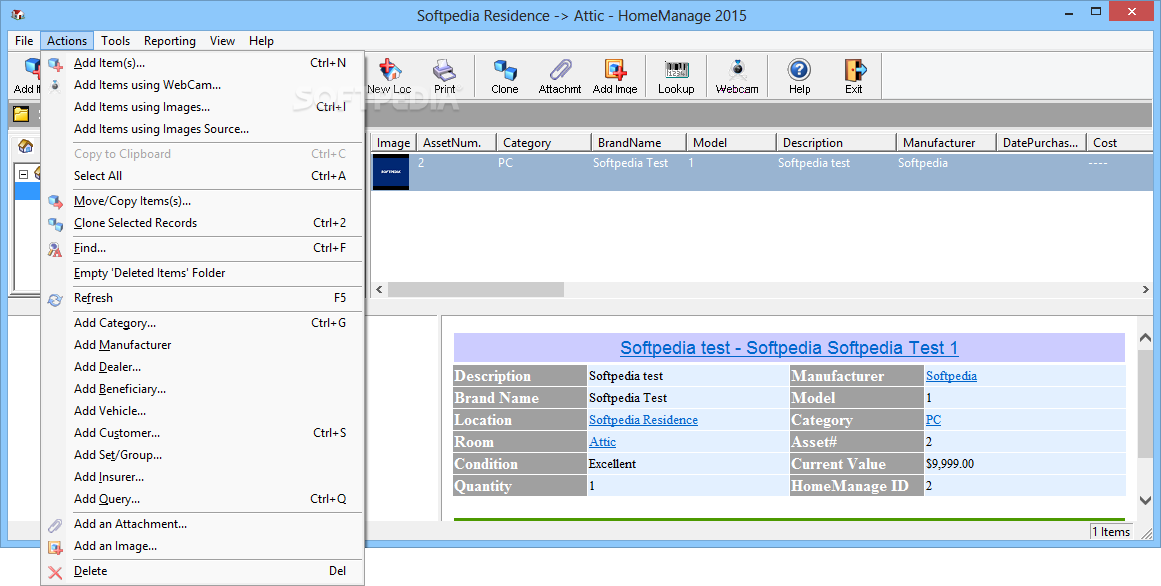1161x586 pixels.
Task: Choose Add Category... menu entry
Action: tap(203, 323)
